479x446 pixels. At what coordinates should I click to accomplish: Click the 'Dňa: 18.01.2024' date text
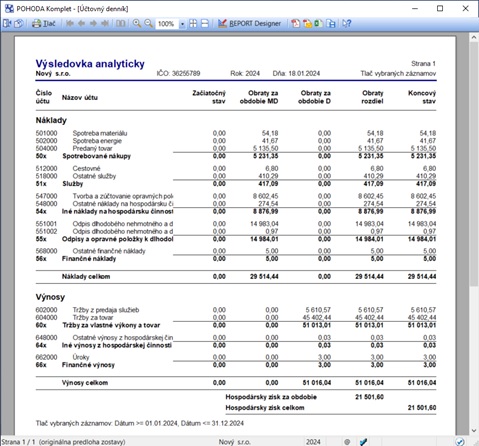296,73
